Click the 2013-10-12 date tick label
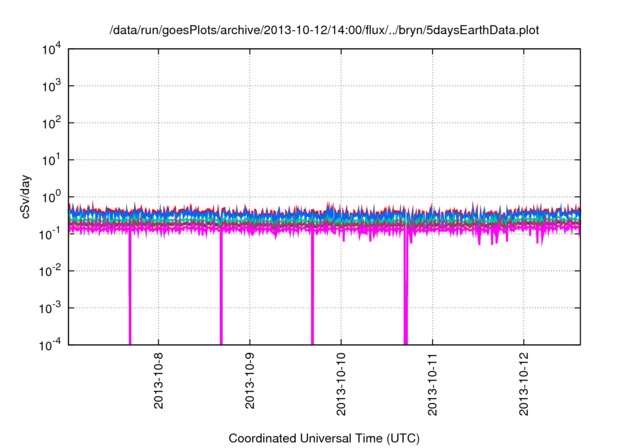The height and width of the screenshot is (448, 640). pos(524,384)
